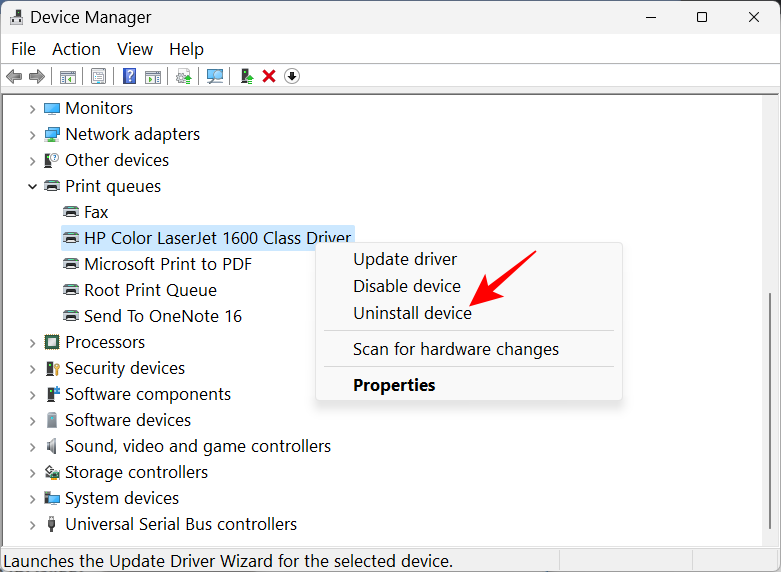Viewport: 781px width, 572px height.
Task: Select Microsoft Print to PDF printer
Action: point(167,264)
